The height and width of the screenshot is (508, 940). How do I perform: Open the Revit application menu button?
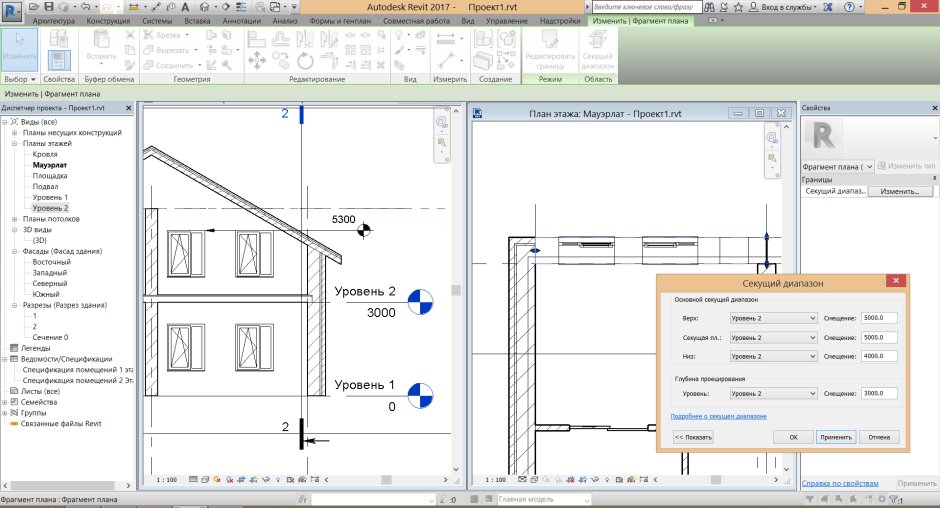click(x=12, y=10)
